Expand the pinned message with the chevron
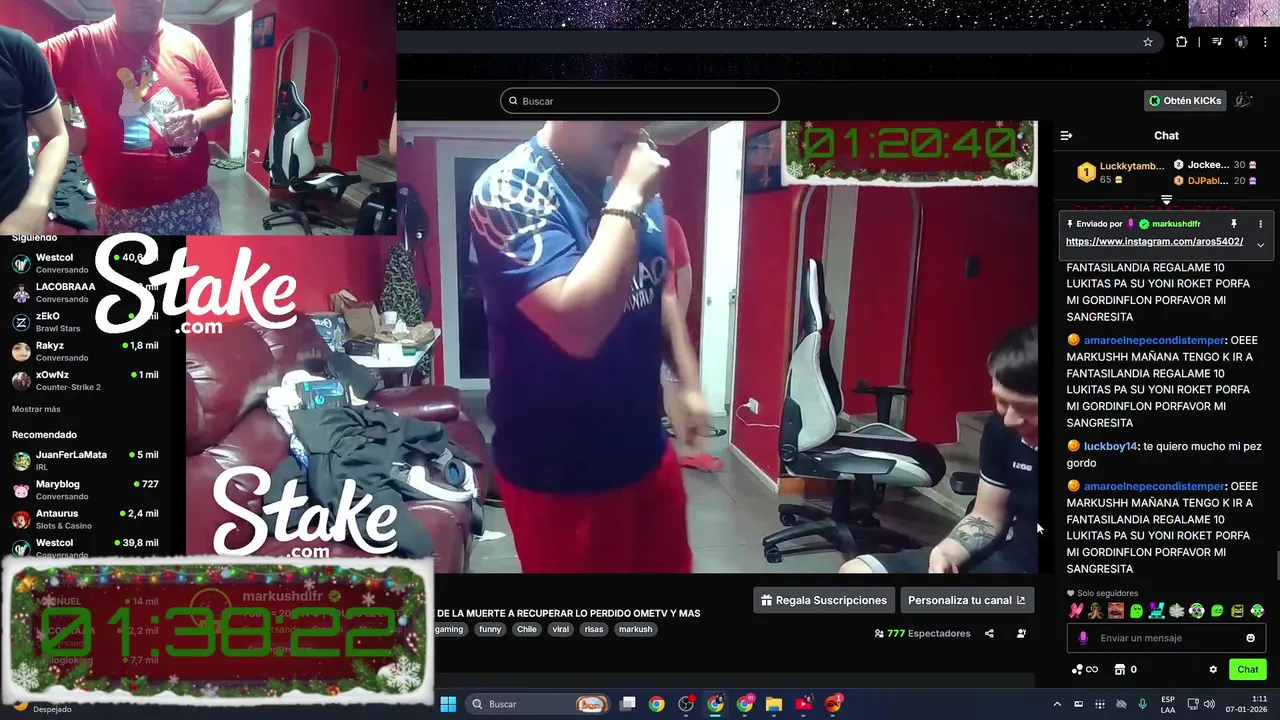Viewport: 1280px width, 720px height. 1260,244
